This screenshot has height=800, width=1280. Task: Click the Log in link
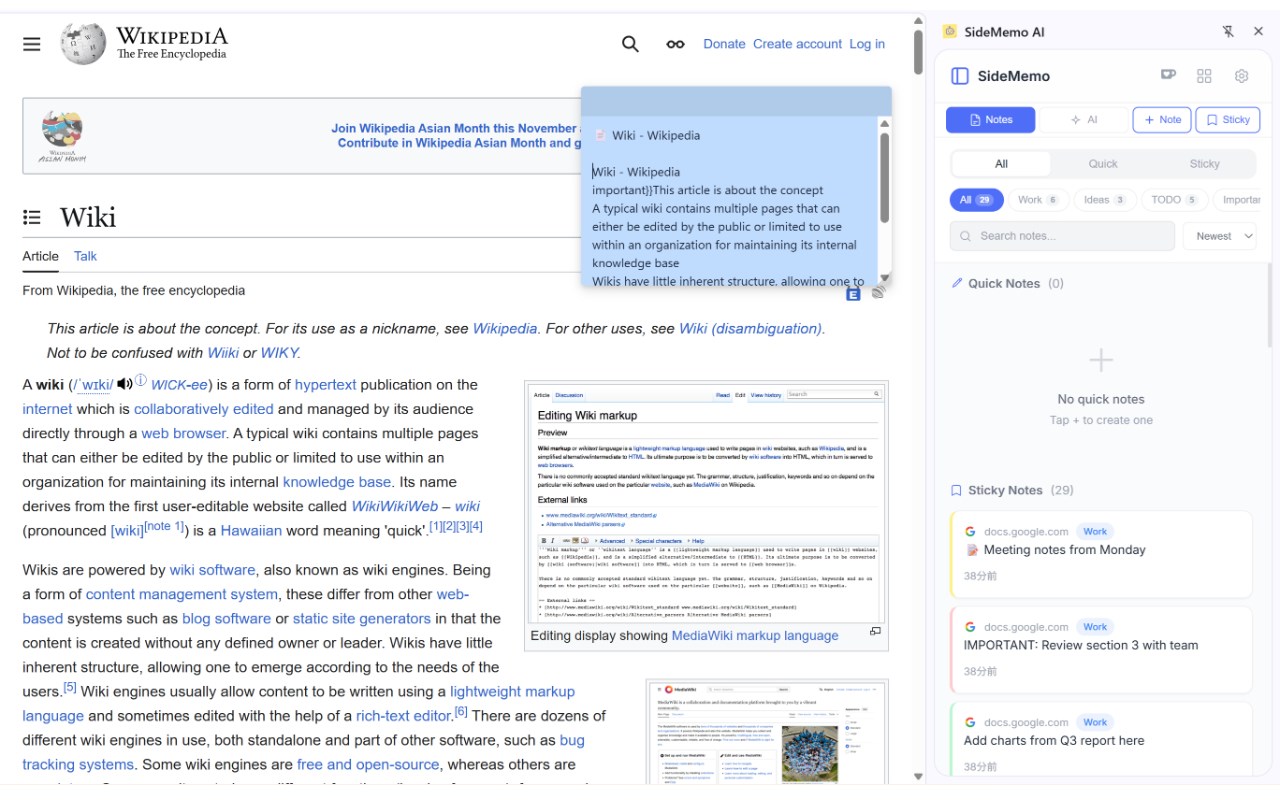[867, 44]
